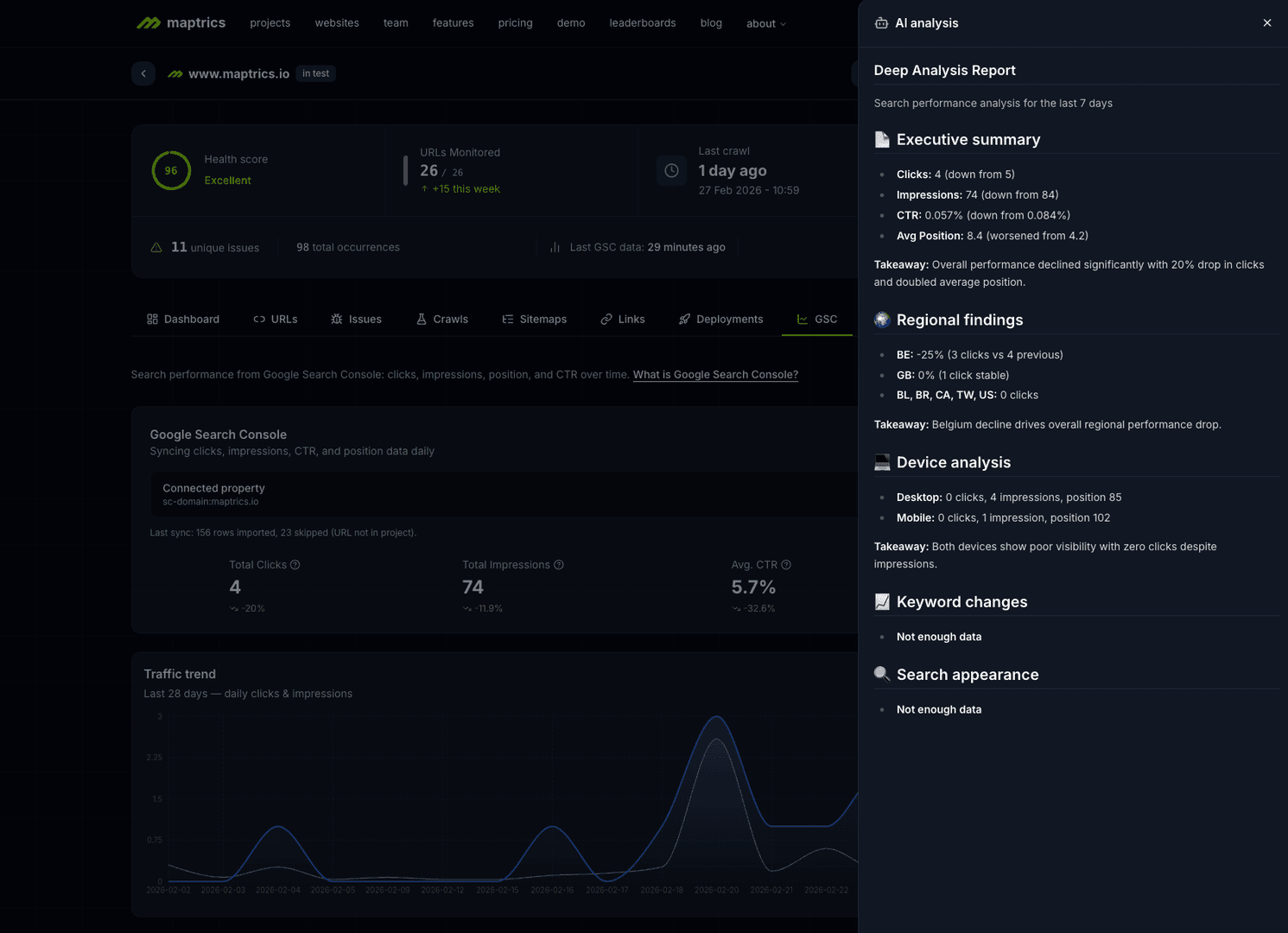Click the clock icon beside Last crawl
Image resolution: width=1288 pixels, height=933 pixels.
pyautogui.click(x=671, y=171)
